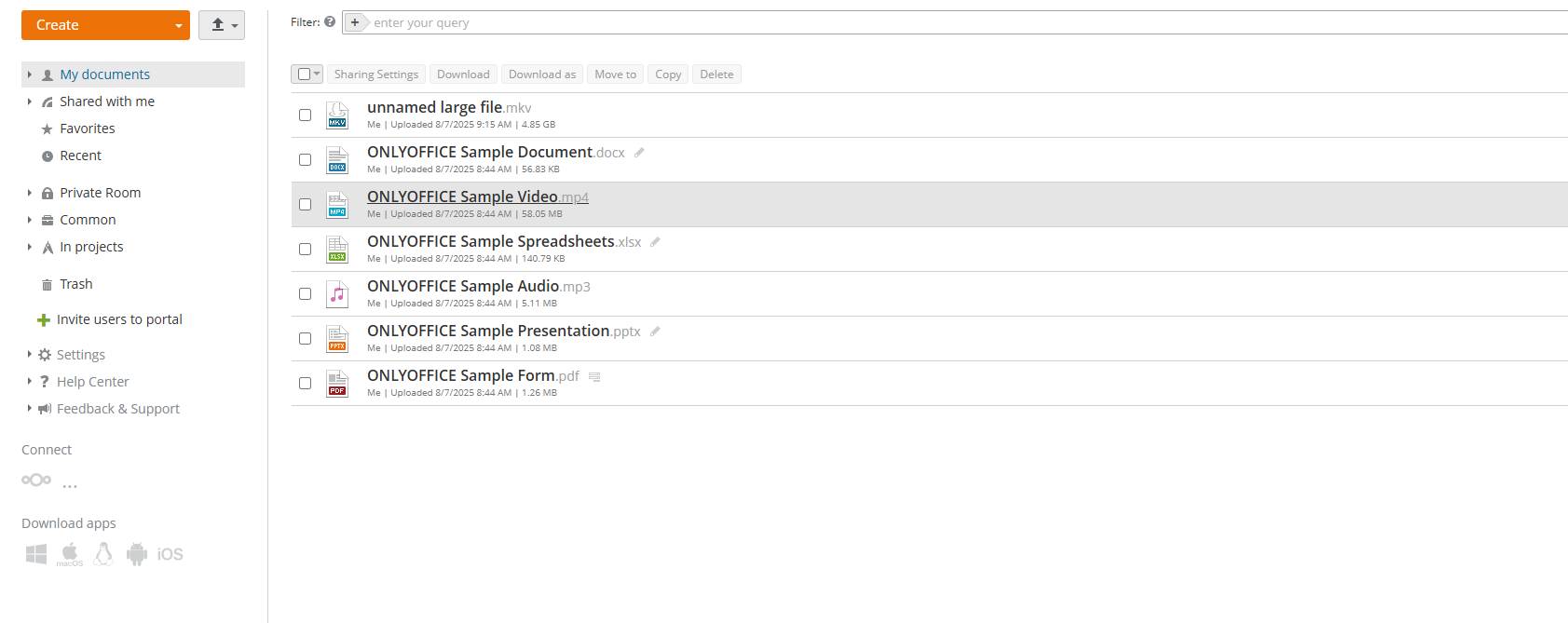Click the Linux download app icon

[103, 554]
